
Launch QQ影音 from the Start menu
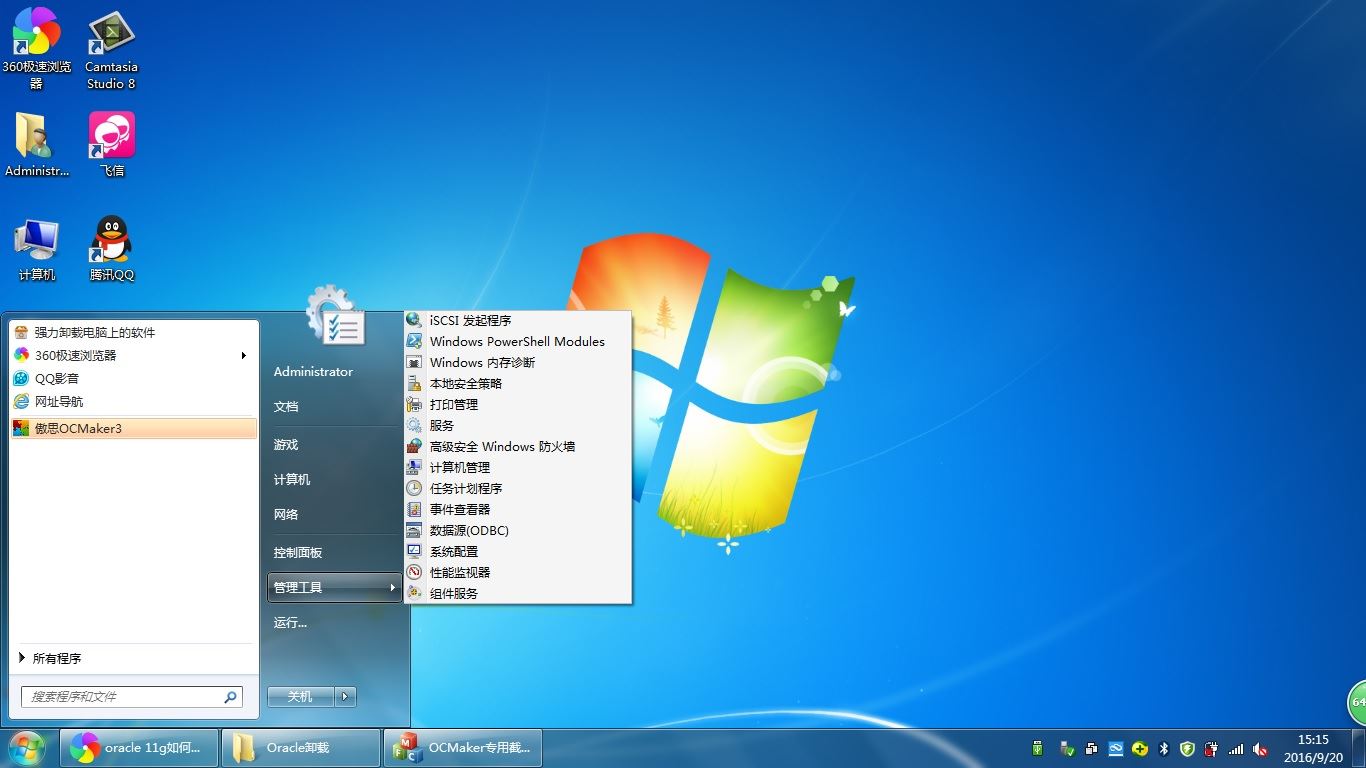click(x=134, y=378)
